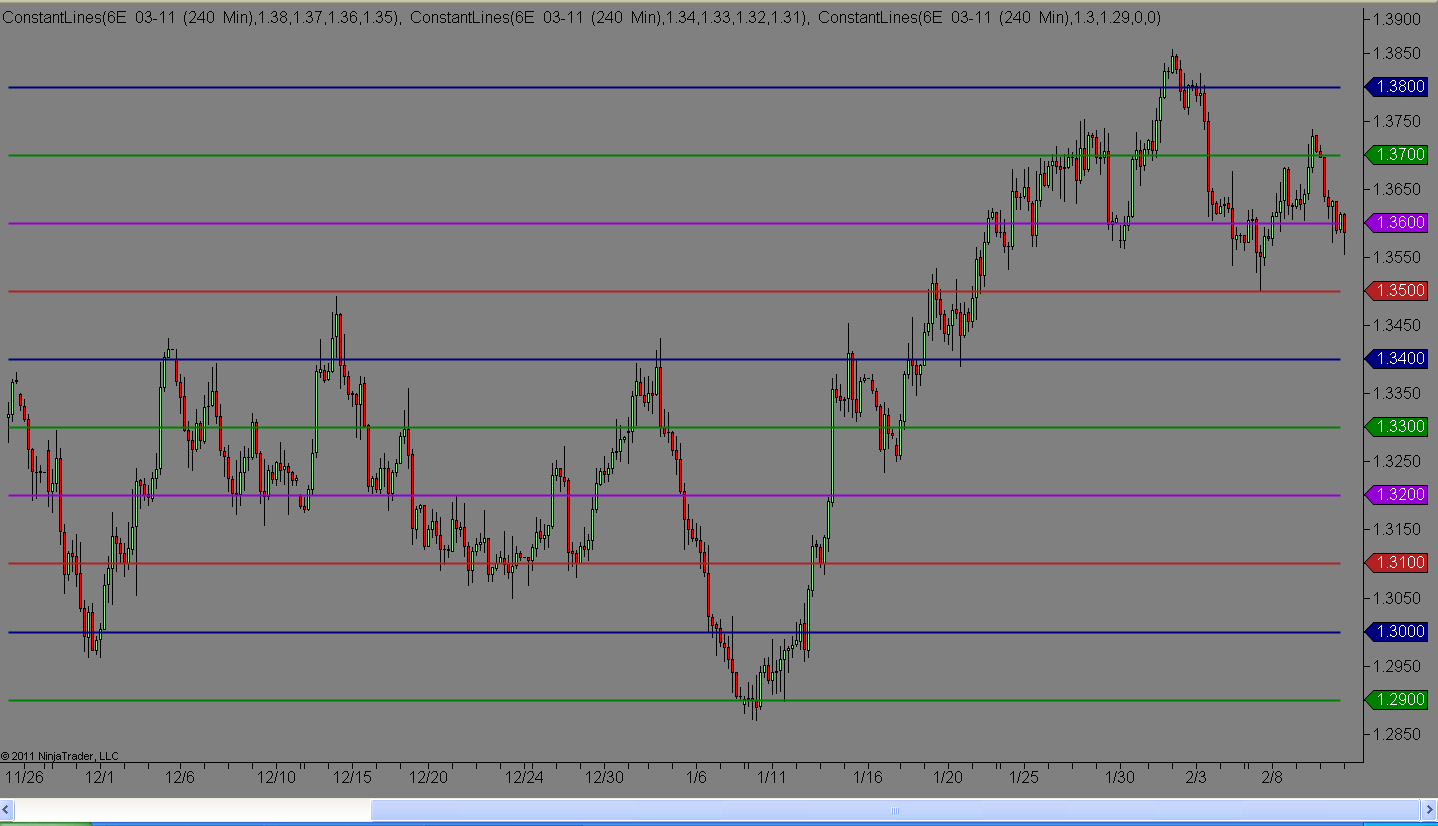Click the scrollbar left arrow
Screen dimensions: 1438x826
[8, 810]
